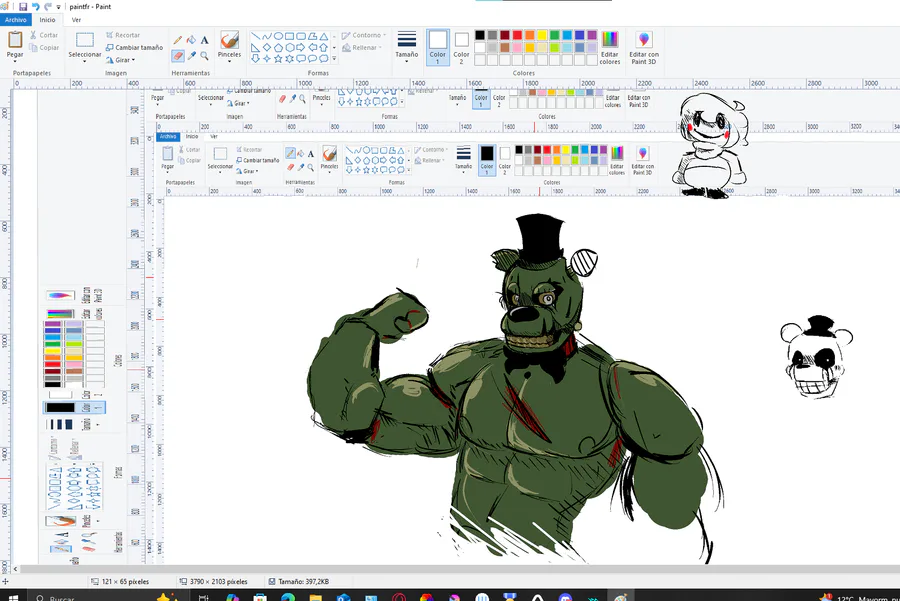Click the Cortar button
This screenshot has width=900, height=601.
point(44,35)
